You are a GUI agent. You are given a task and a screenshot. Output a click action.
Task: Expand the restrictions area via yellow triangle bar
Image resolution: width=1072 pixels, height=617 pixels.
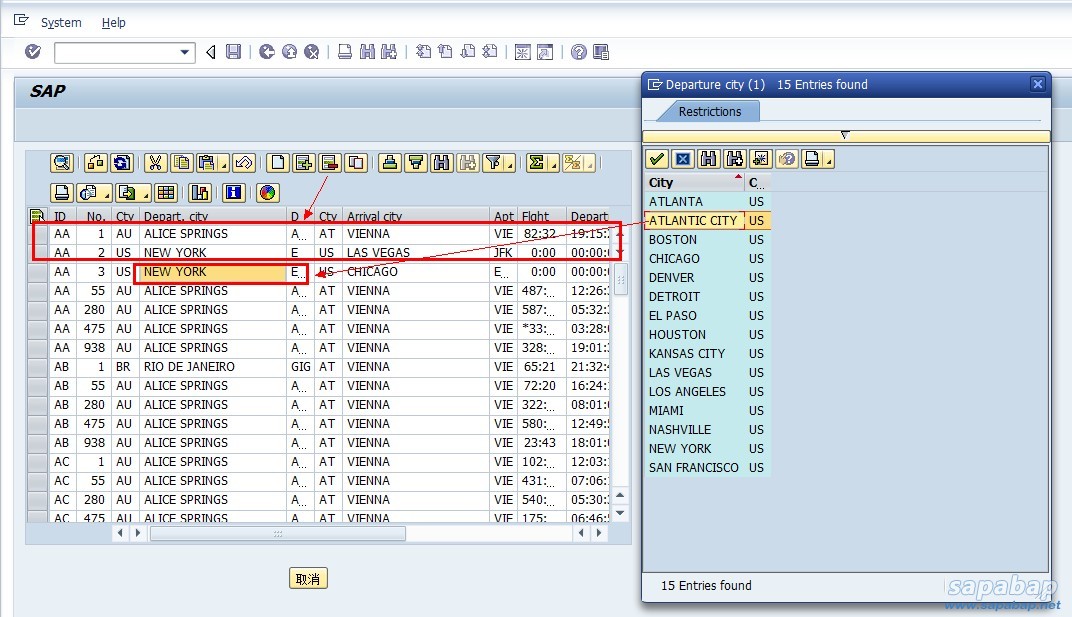(845, 135)
